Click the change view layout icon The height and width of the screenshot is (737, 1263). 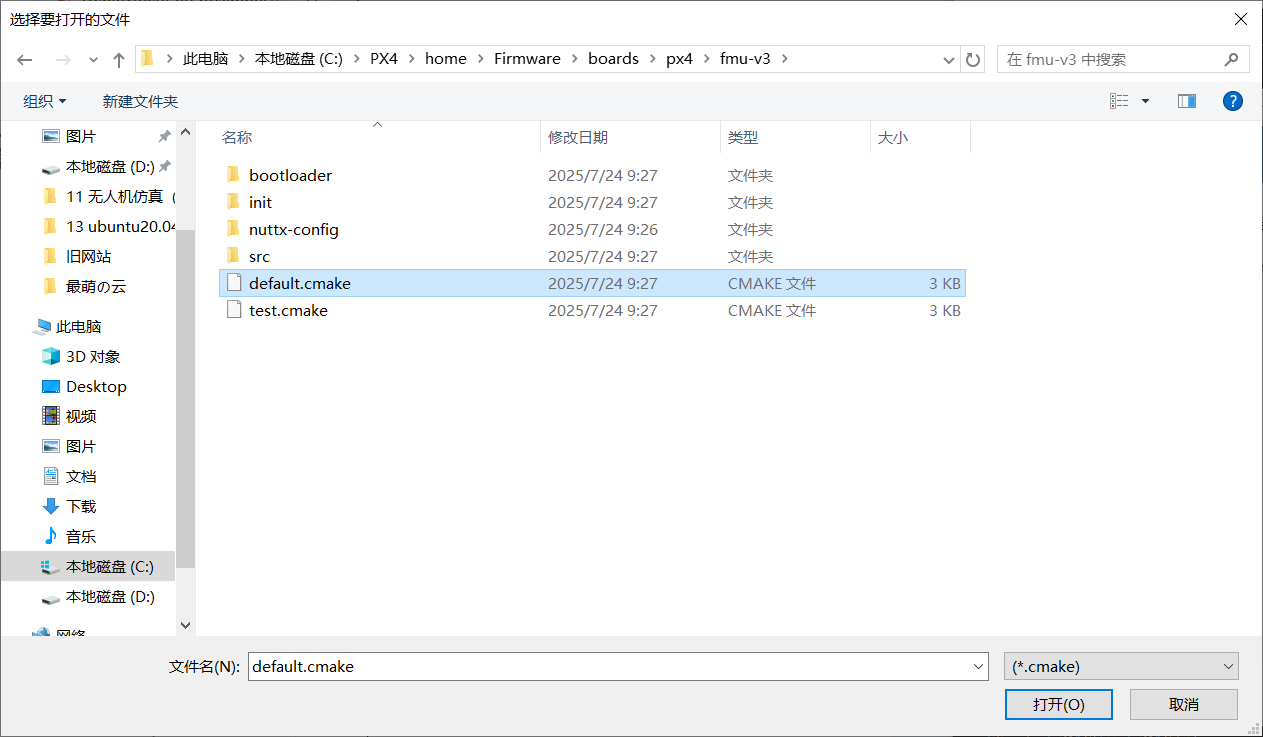pyautogui.click(x=1119, y=101)
